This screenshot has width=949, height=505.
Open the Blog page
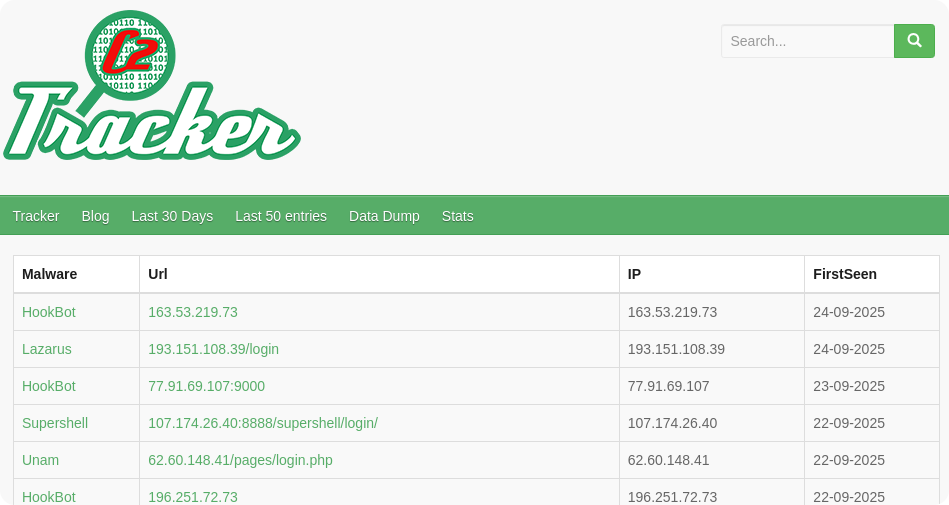point(95,216)
